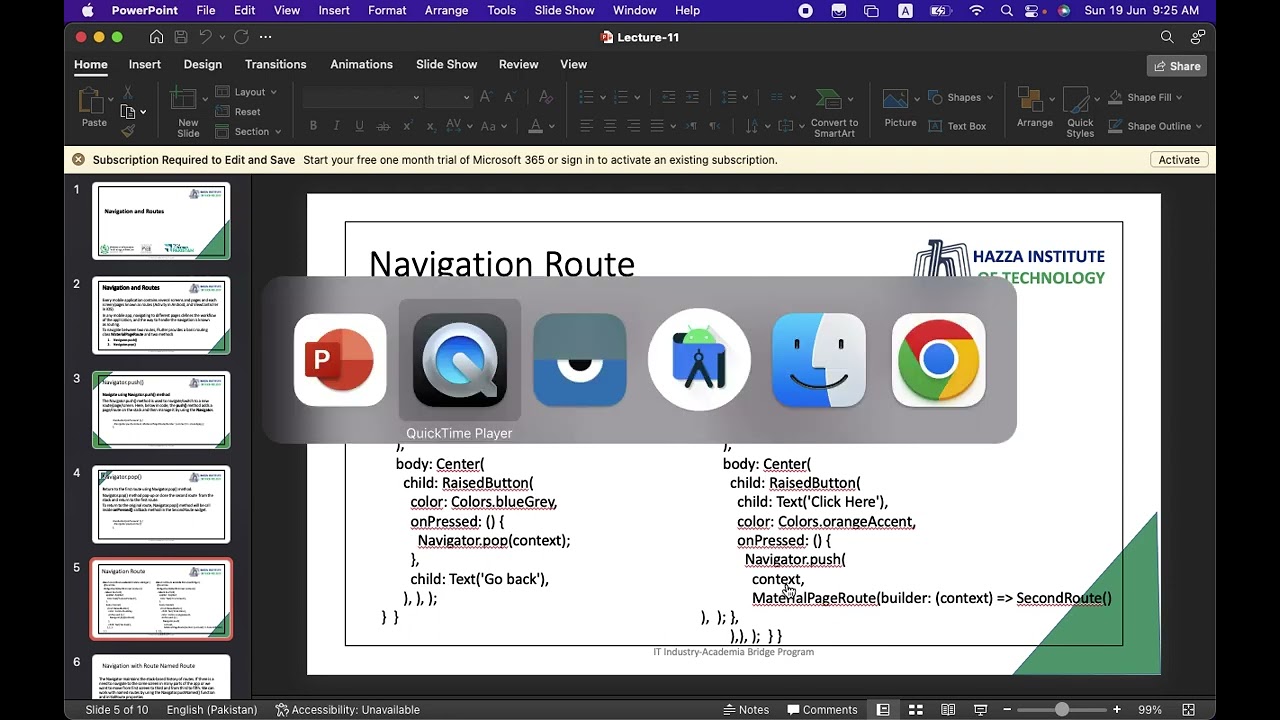Click the search magnifier in PowerPoint title bar
The width and height of the screenshot is (1280, 720).
coord(1167,37)
